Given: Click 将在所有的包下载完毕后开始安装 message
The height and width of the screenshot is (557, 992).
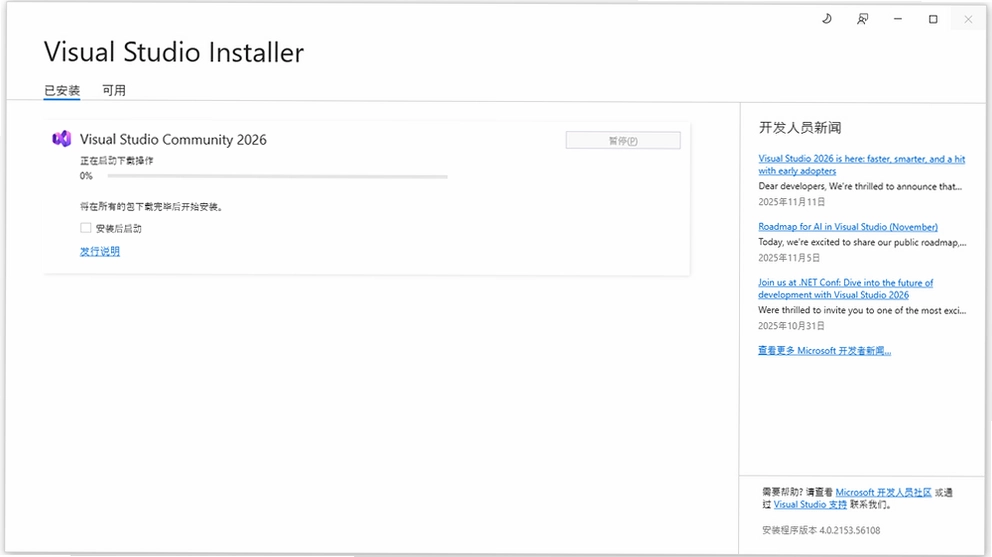Looking at the screenshot, I should [x=151, y=207].
